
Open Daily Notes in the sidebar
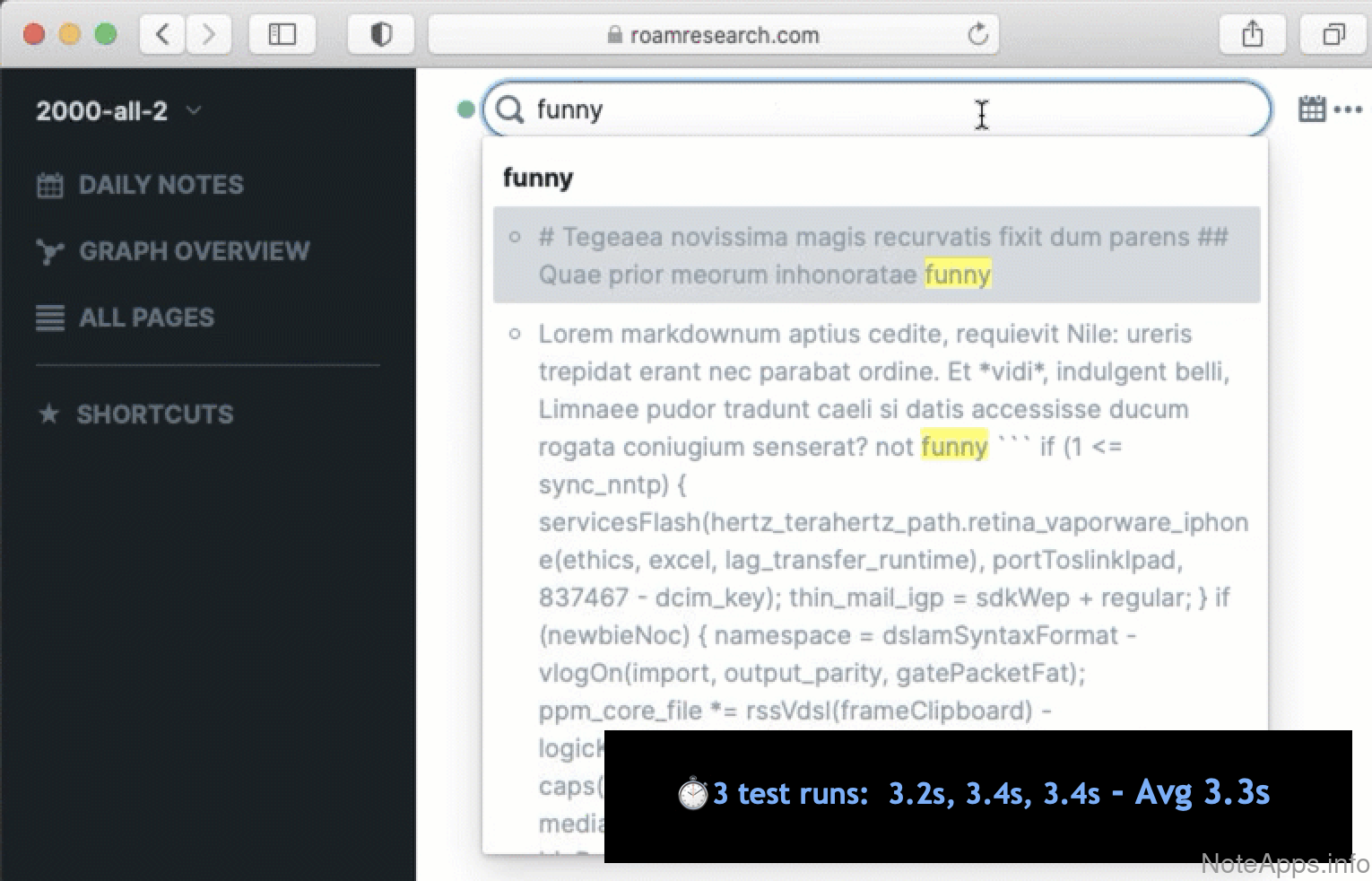tap(161, 185)
